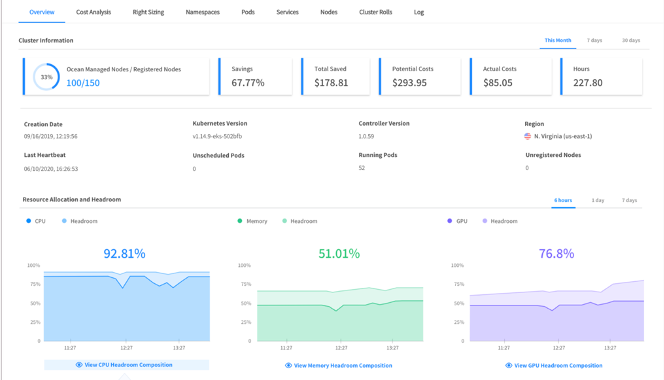The image size is (664, 380).
Task: Open the Services tab
Action: 288,12
